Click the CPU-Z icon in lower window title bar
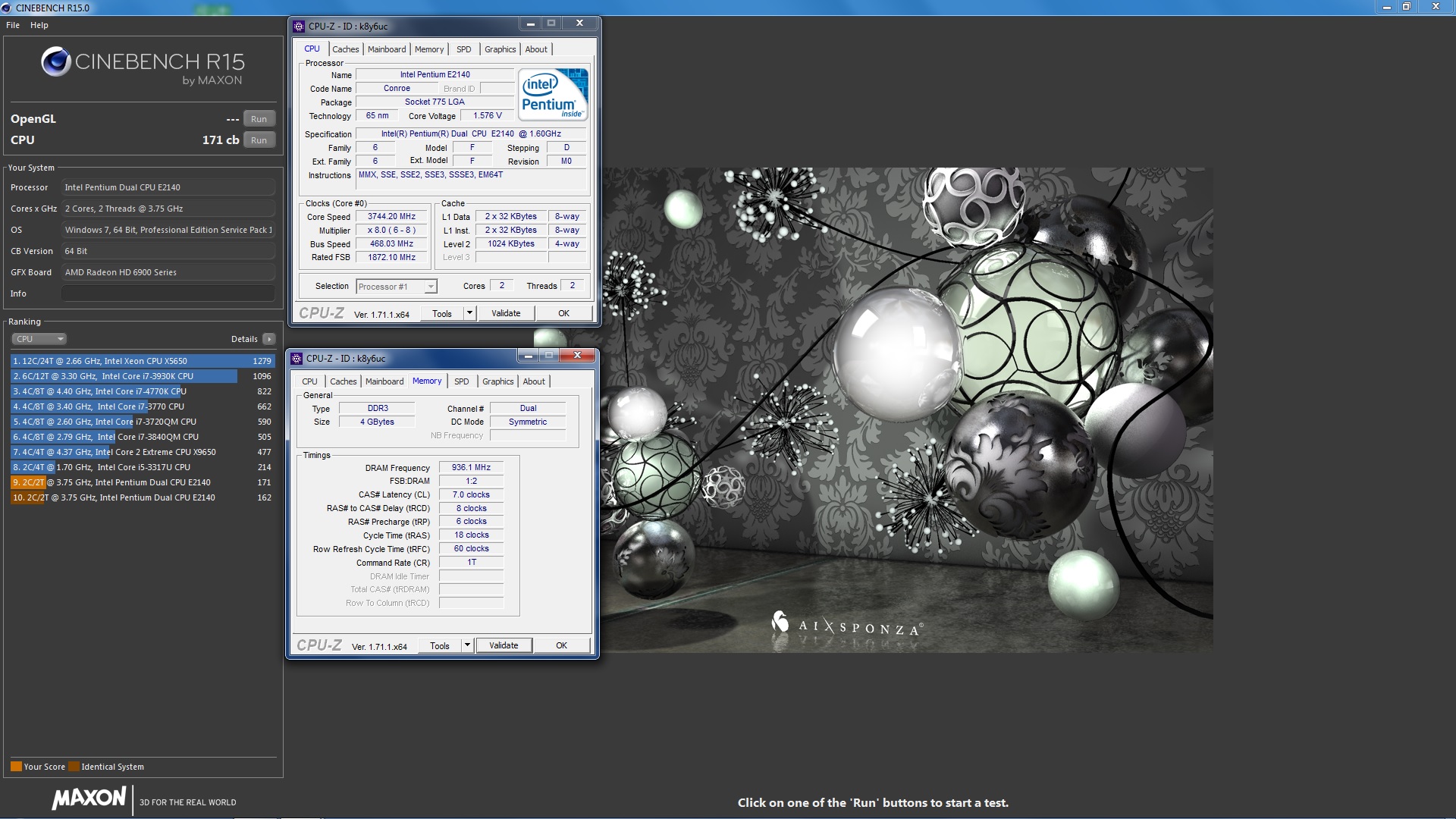The height and width of the screenshot is (819, 1456). [x=297, y=359]
